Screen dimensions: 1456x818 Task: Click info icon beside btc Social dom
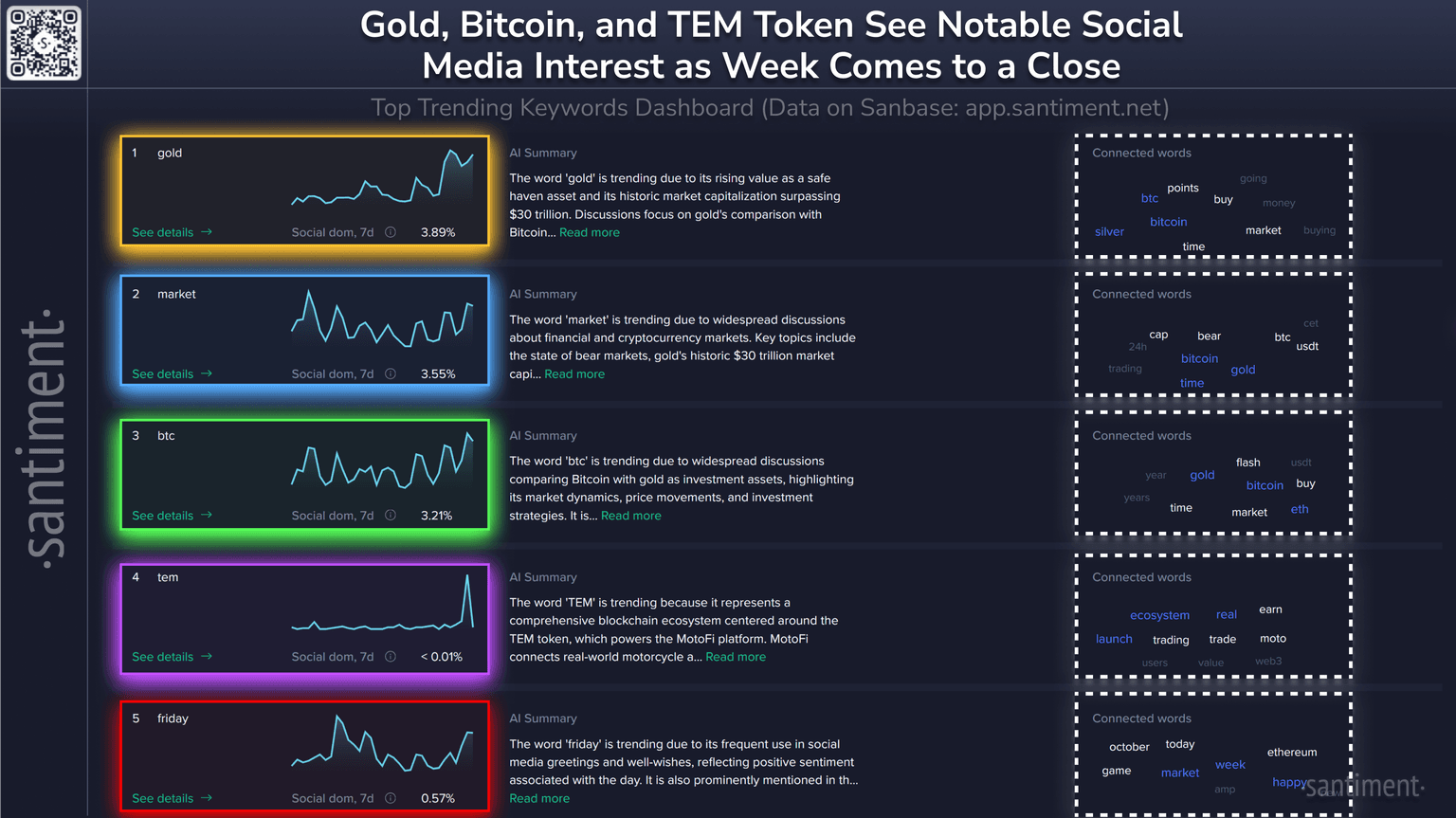(x=391, y=516)
